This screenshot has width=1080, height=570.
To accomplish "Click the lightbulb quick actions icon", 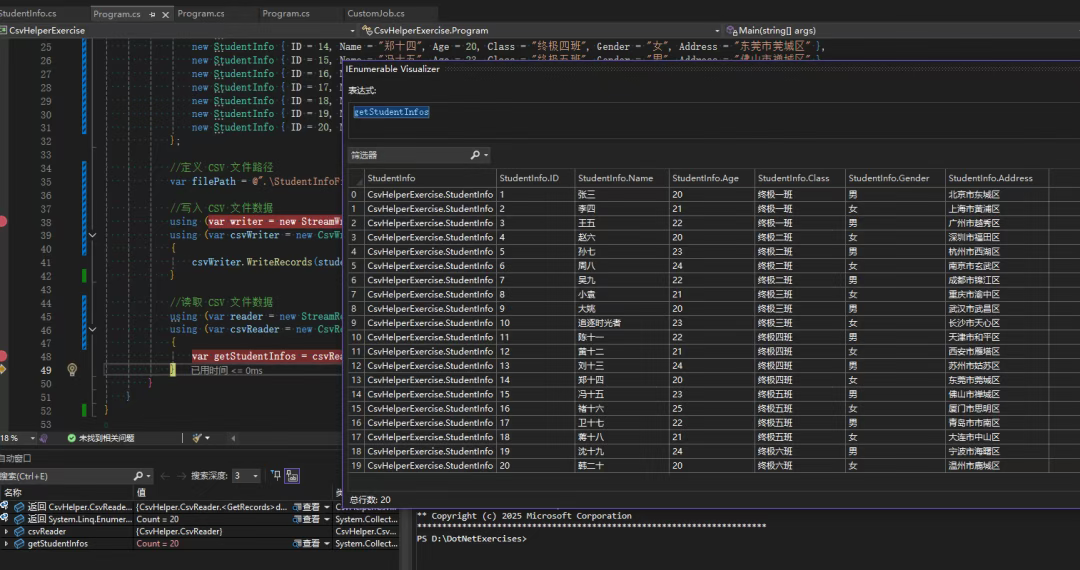I will click(x=72, y=370).
